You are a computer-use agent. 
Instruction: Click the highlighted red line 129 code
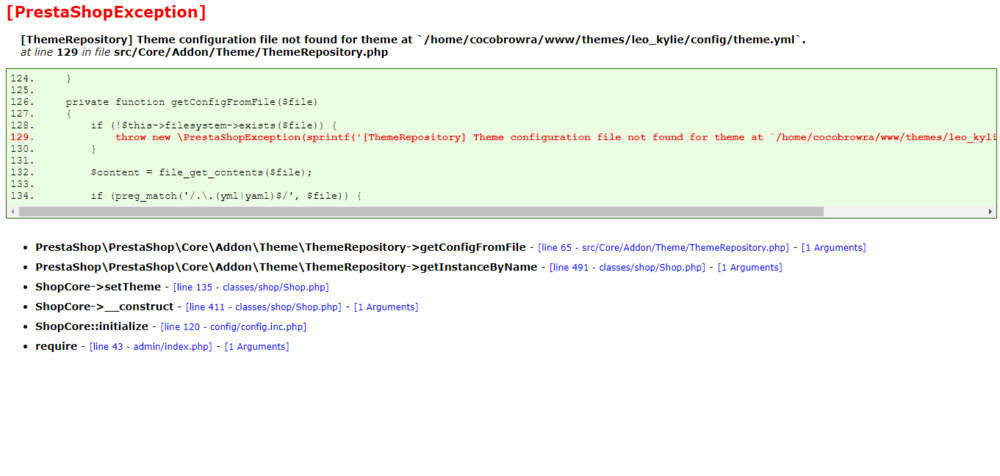(555, 137)
